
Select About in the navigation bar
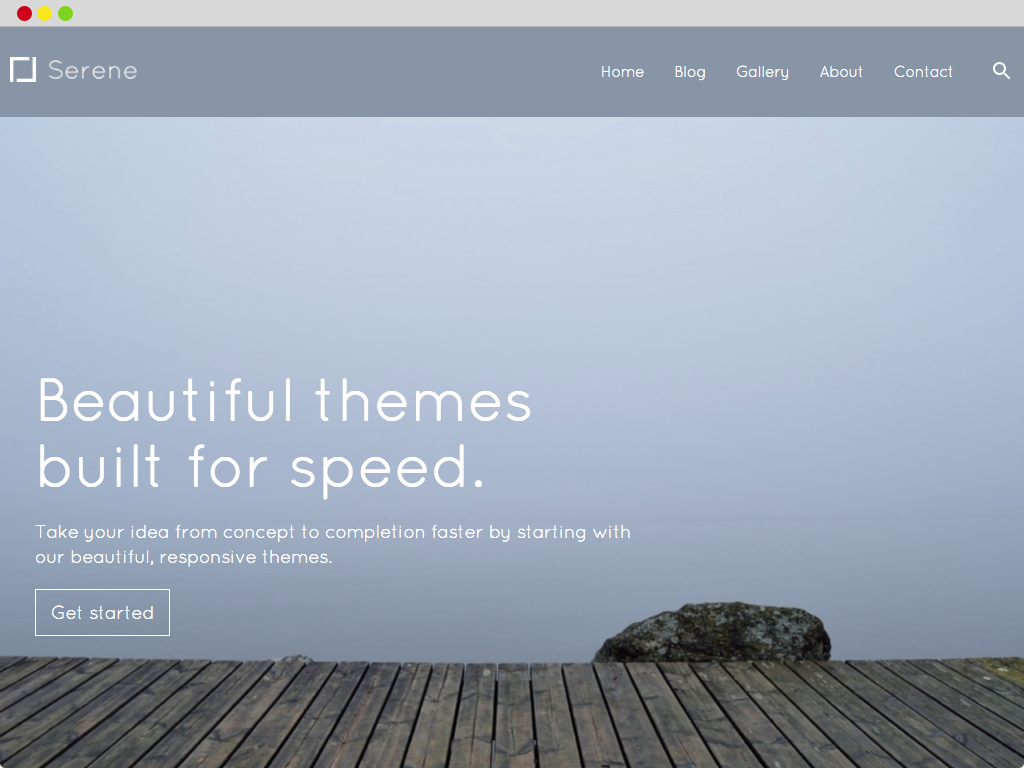point(841,72)
